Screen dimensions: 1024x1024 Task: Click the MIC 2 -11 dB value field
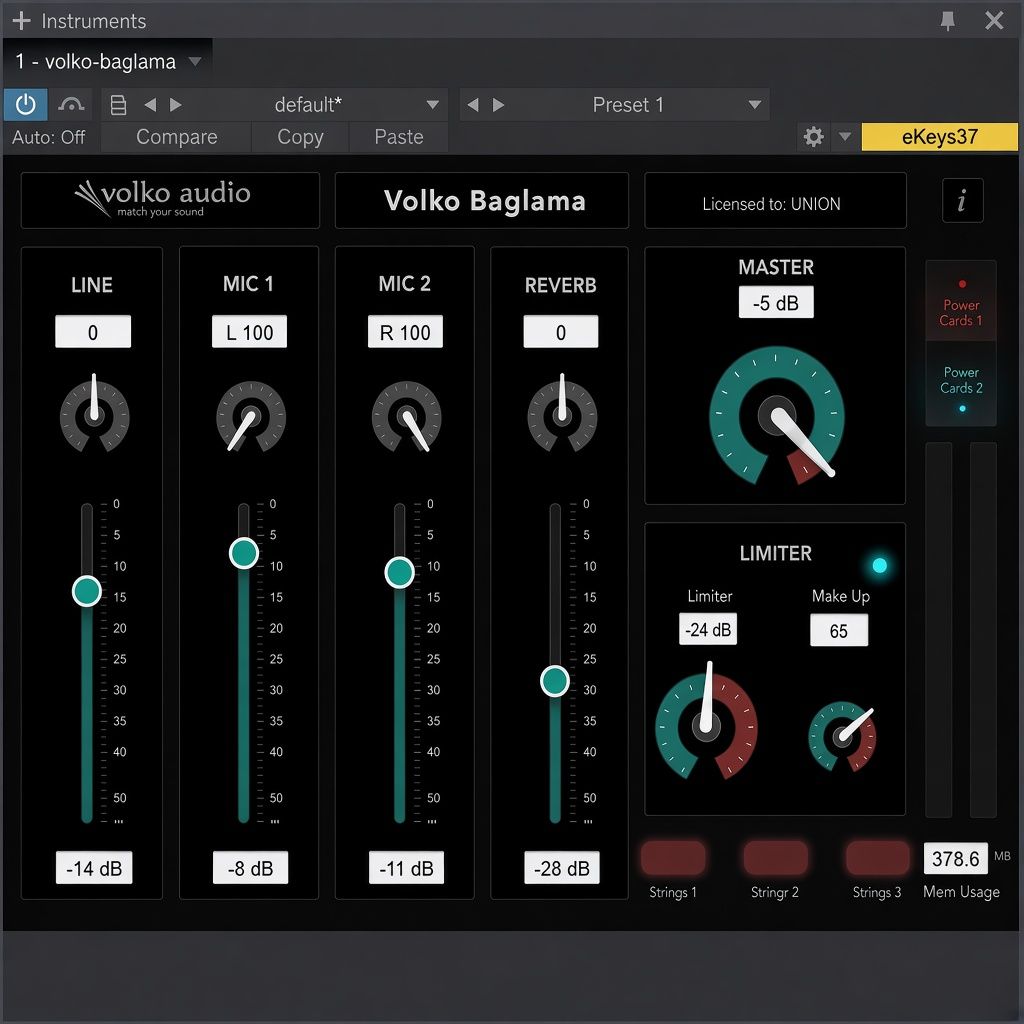(406, 868)
